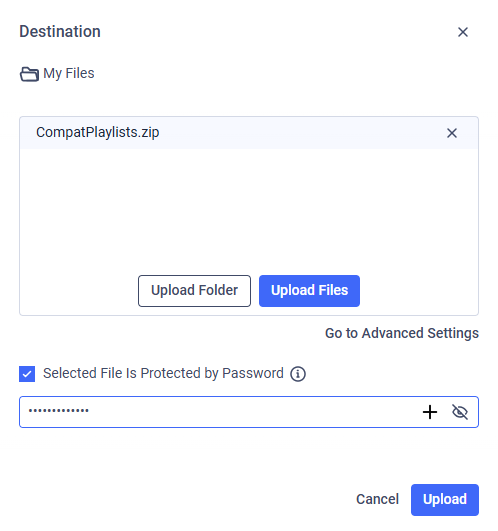The width and height of the screenshot is (498, 531).
Task: Click the Upload Folder button
Action: (194, 291)
